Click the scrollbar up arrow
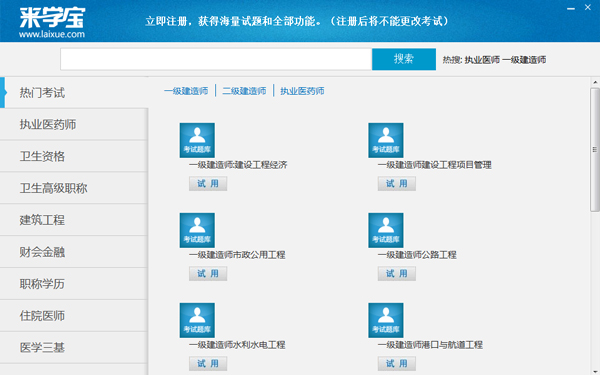 coord(595,82)
